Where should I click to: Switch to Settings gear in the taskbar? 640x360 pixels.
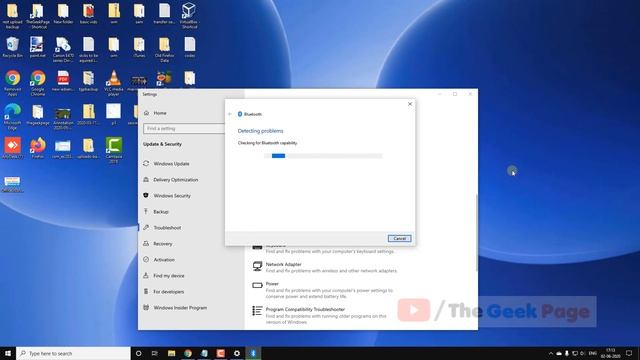237,353
